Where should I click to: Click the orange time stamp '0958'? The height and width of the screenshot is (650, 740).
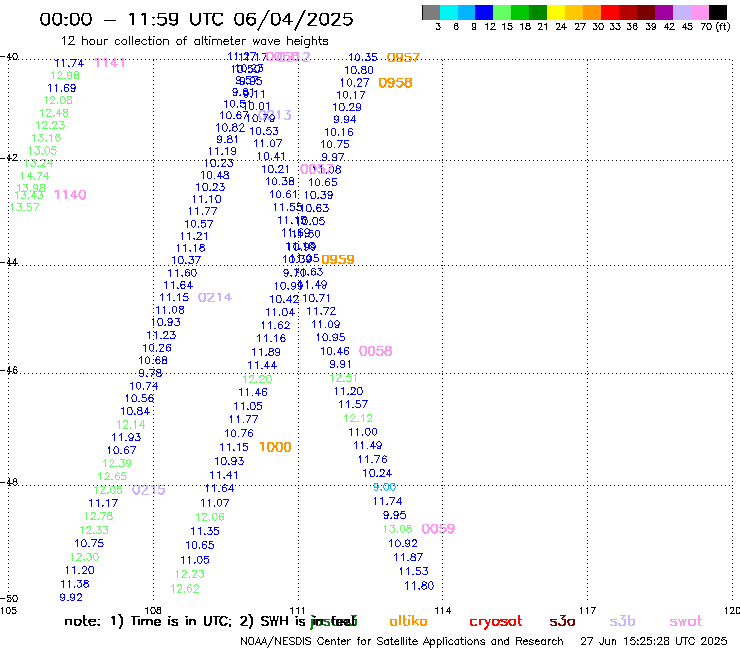click(395, 83)
